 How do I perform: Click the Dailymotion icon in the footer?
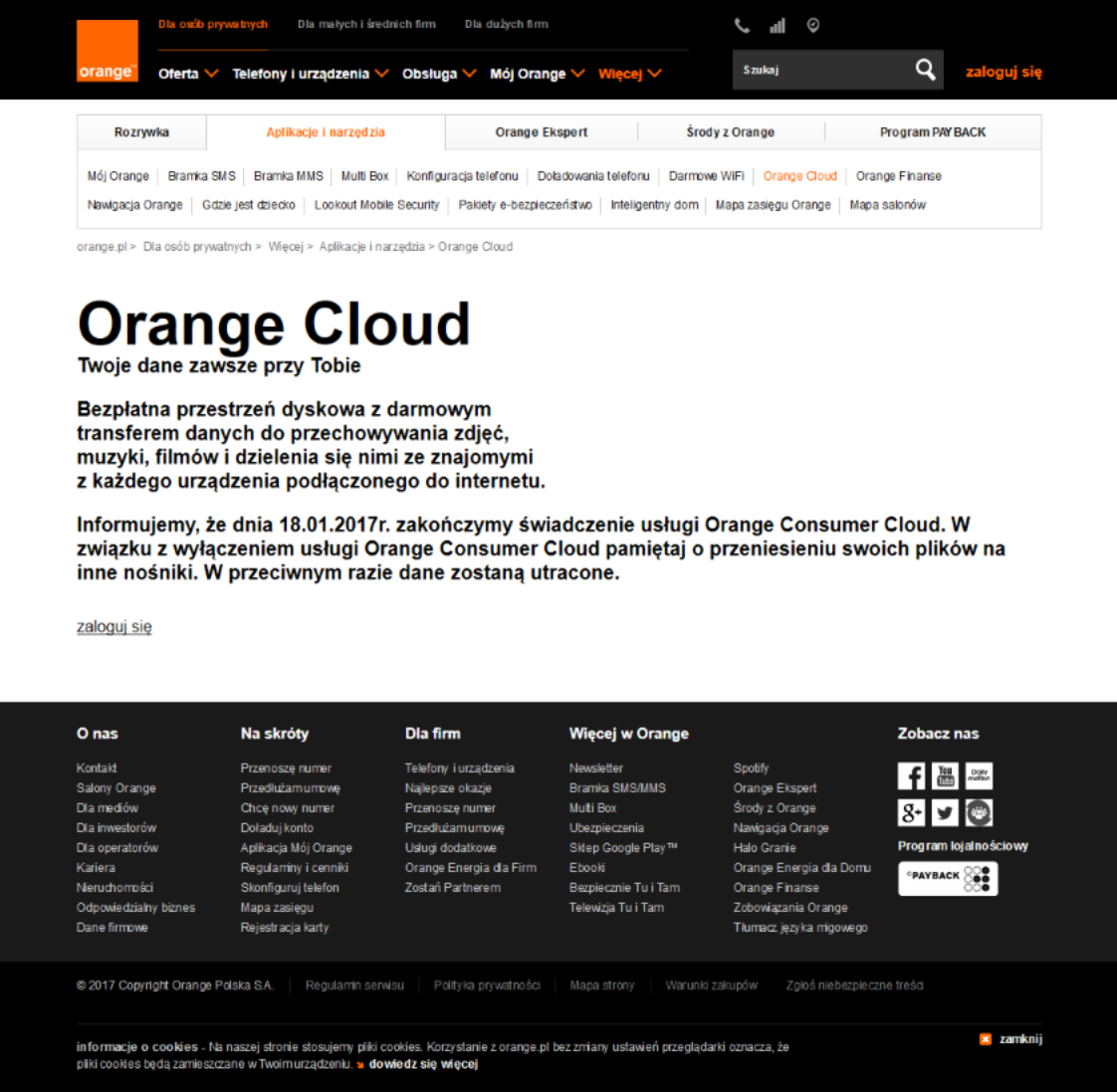(979, 776)
